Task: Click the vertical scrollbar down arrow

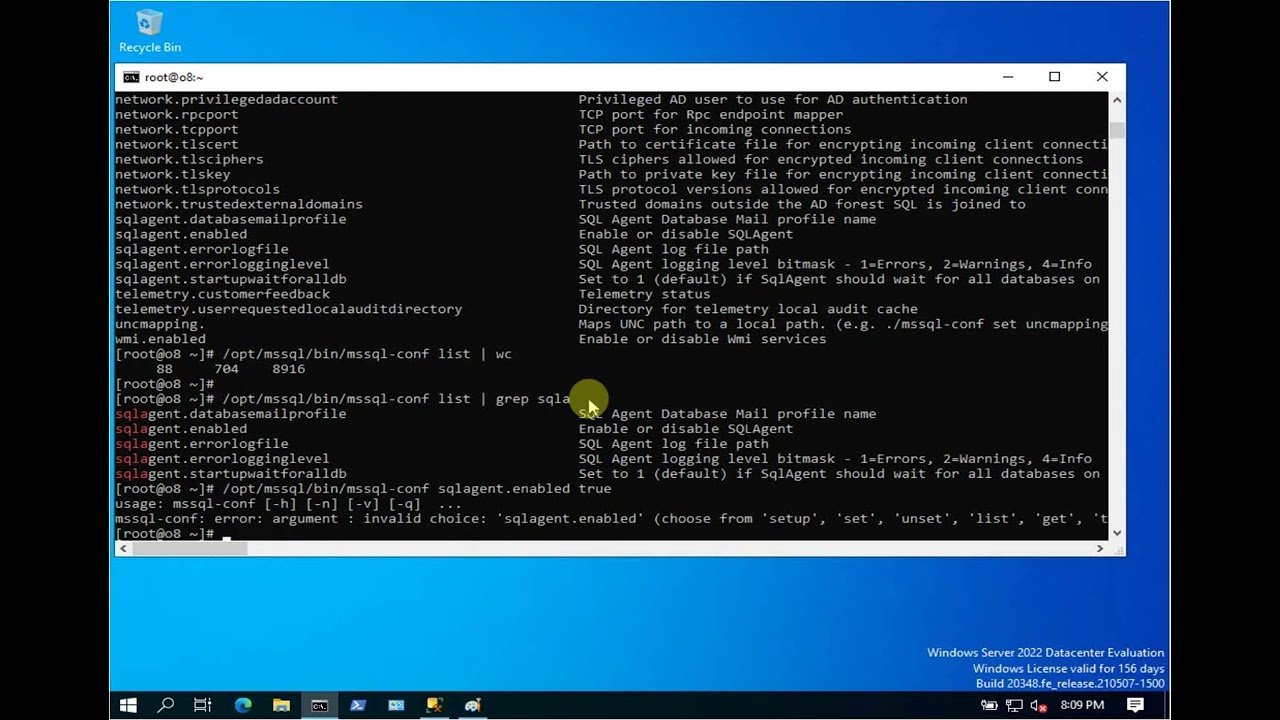Action: click(1117, 533)
